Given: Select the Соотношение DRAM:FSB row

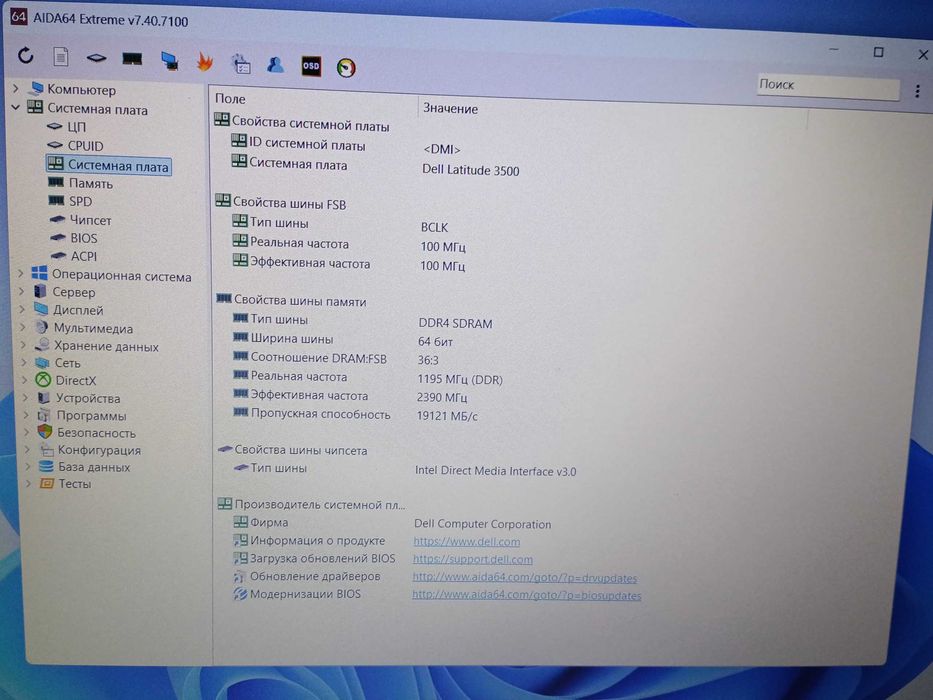Looking at the screenshot, I should [x=318, y=358].
